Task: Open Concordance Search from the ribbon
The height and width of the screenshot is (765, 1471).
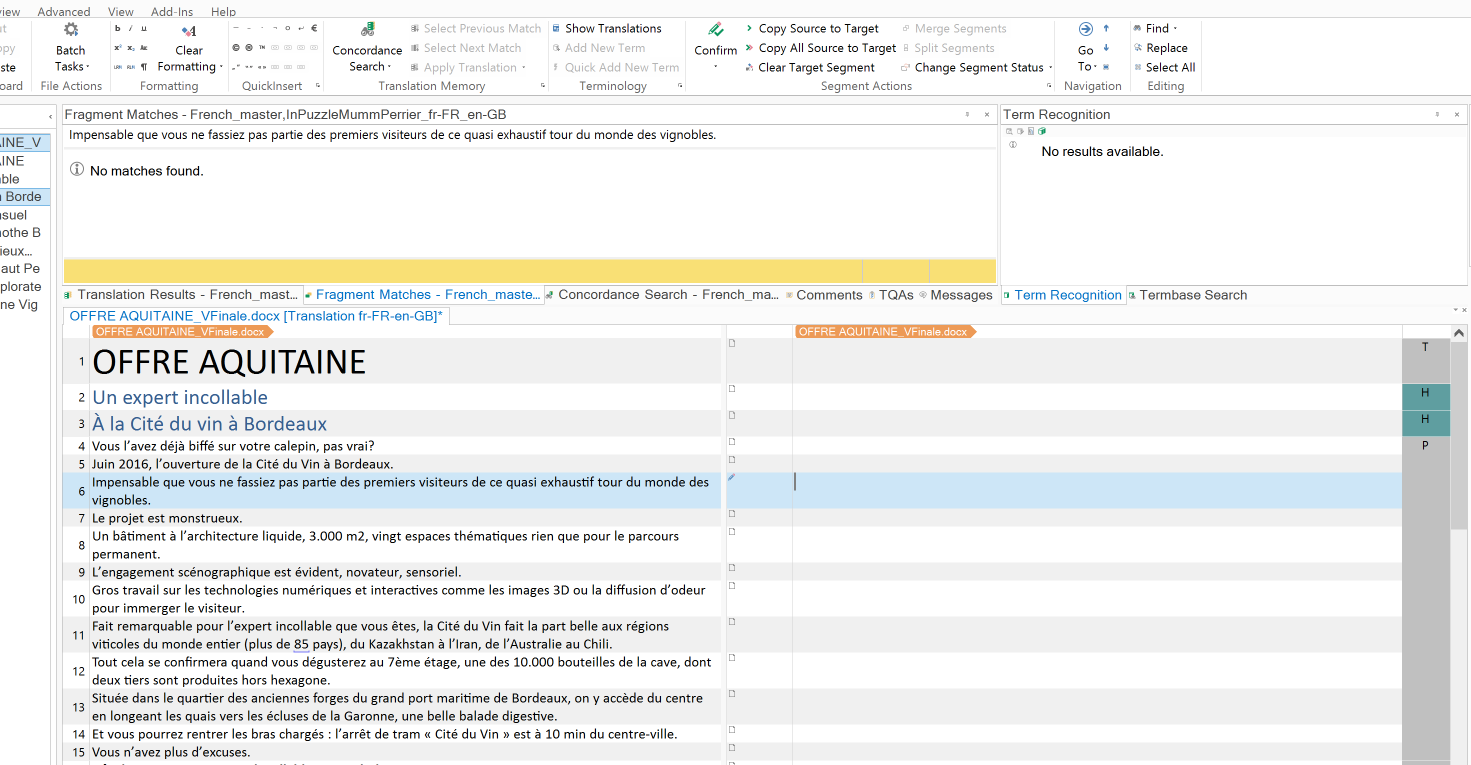Action: [367, 50]
